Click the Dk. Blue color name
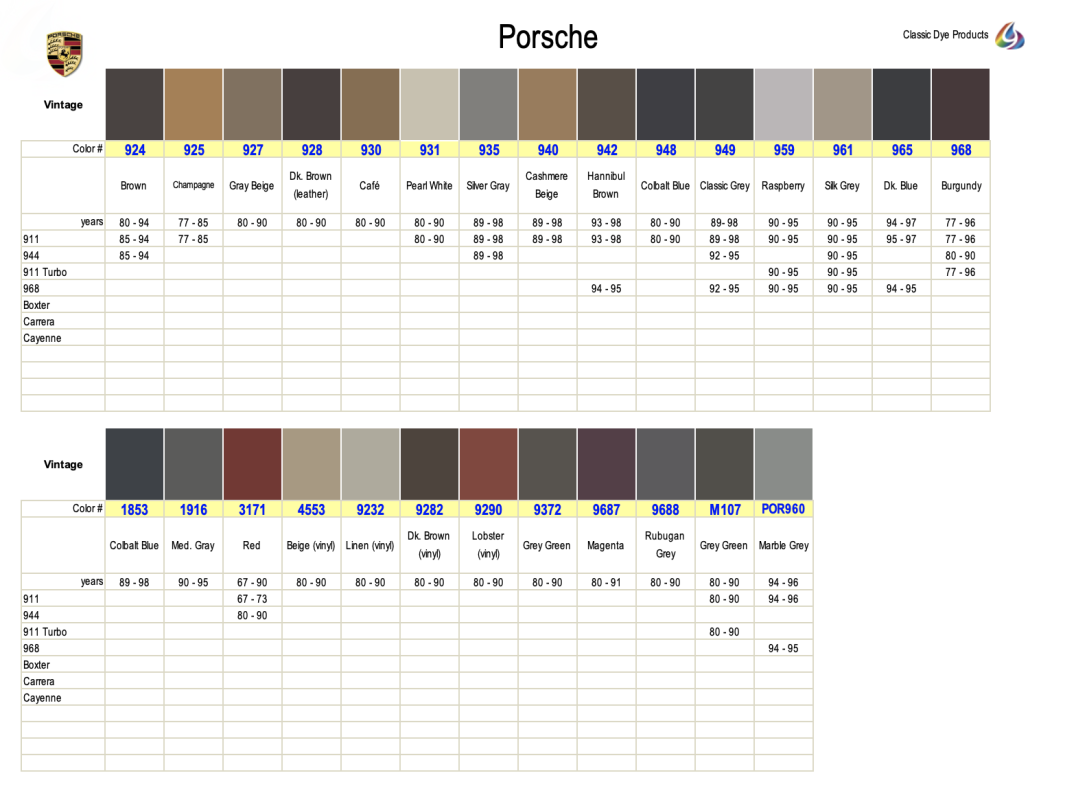Image resolution: width=1076 pixels, height=806 pixels. point(900,186)
